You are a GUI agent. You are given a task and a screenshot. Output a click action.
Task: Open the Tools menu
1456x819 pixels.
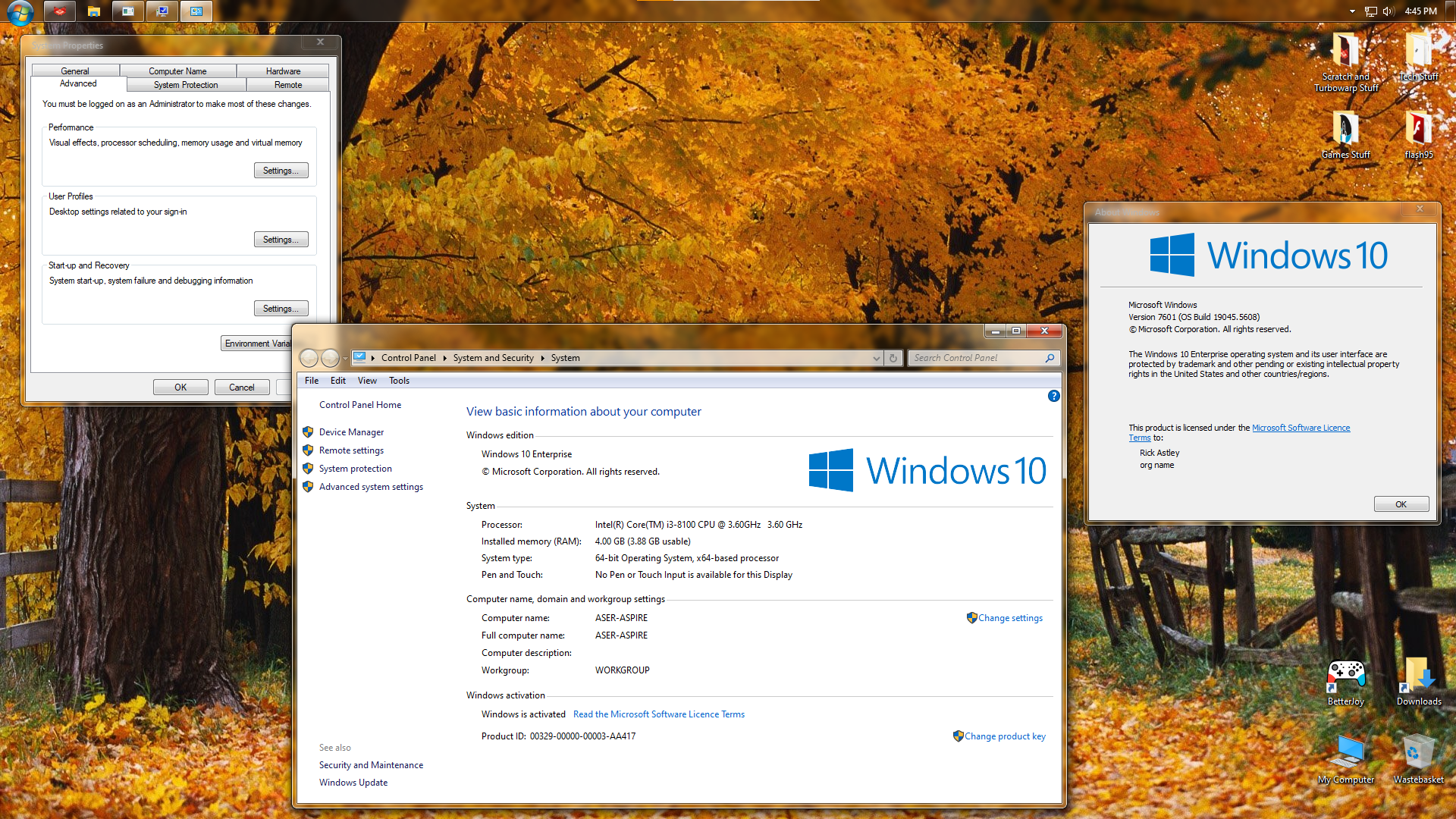click(x=399, y=381)
